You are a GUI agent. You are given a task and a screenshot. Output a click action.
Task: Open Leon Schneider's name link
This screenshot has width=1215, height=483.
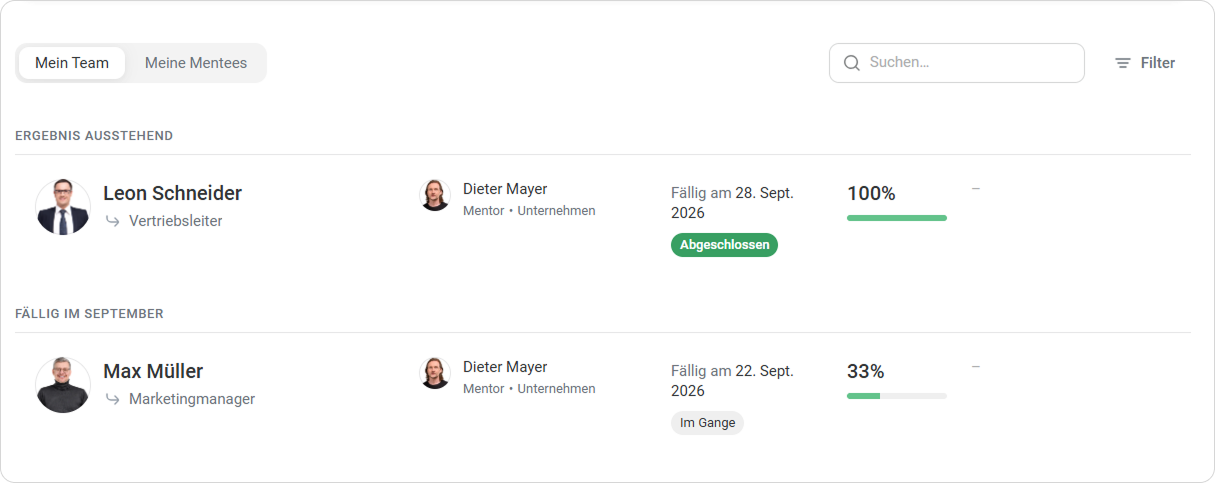(172, 193)
